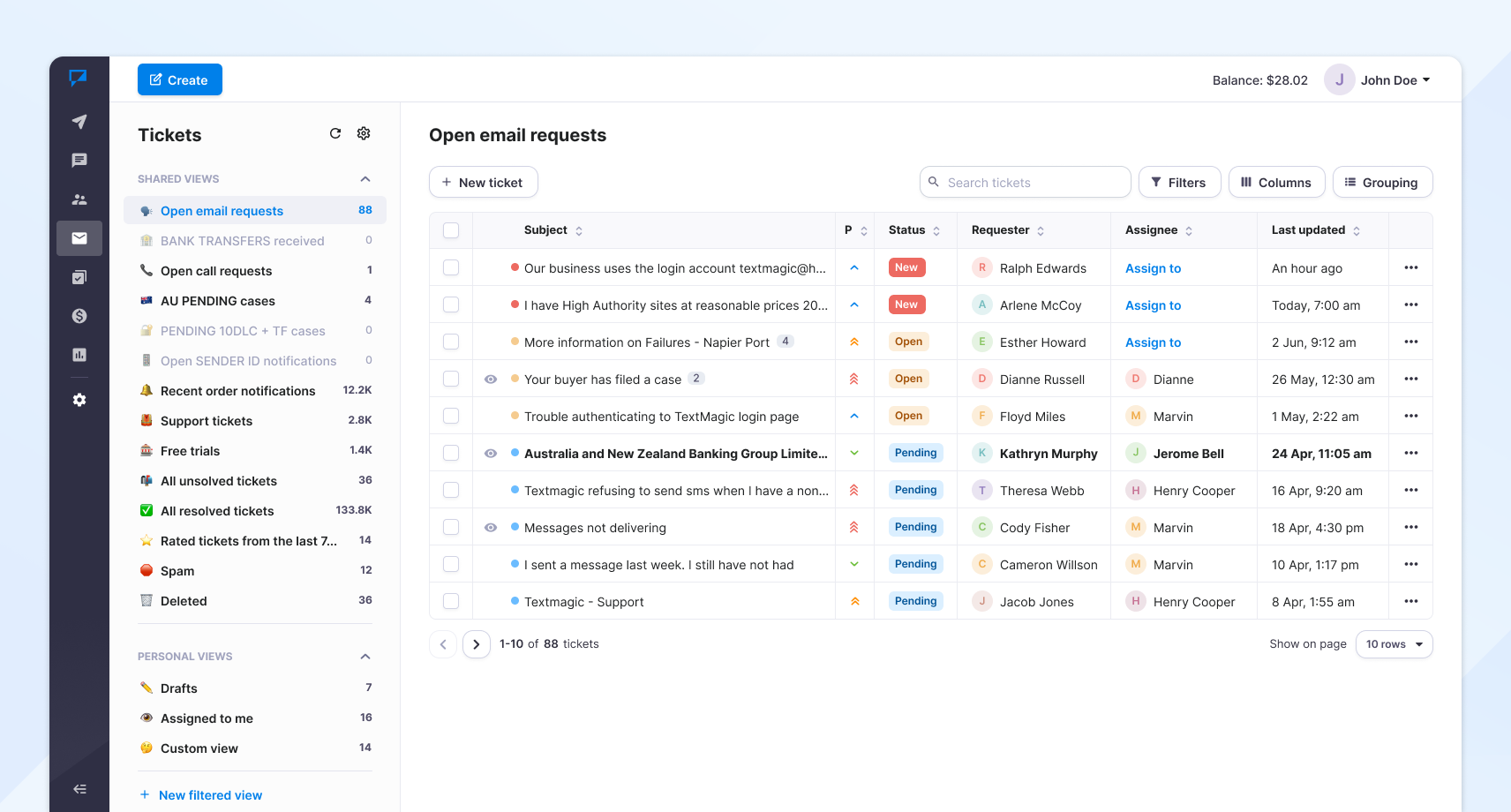Go to next page of tickets
This screenshot has width=1511, height=812.
(477, 644)
